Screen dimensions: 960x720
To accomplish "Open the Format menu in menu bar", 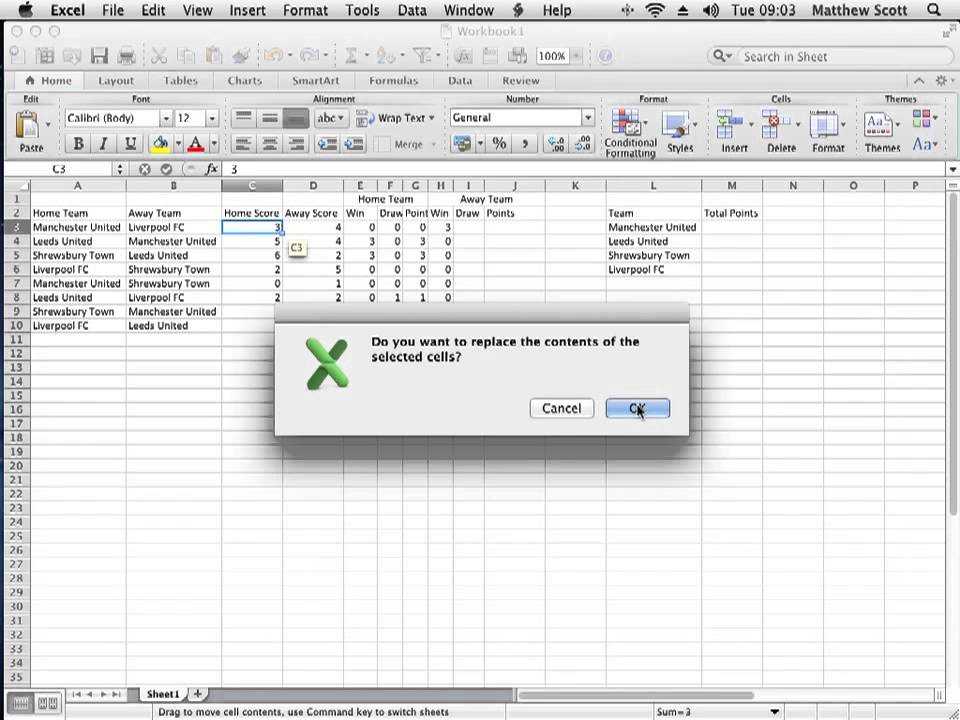I will click(305, 10).
